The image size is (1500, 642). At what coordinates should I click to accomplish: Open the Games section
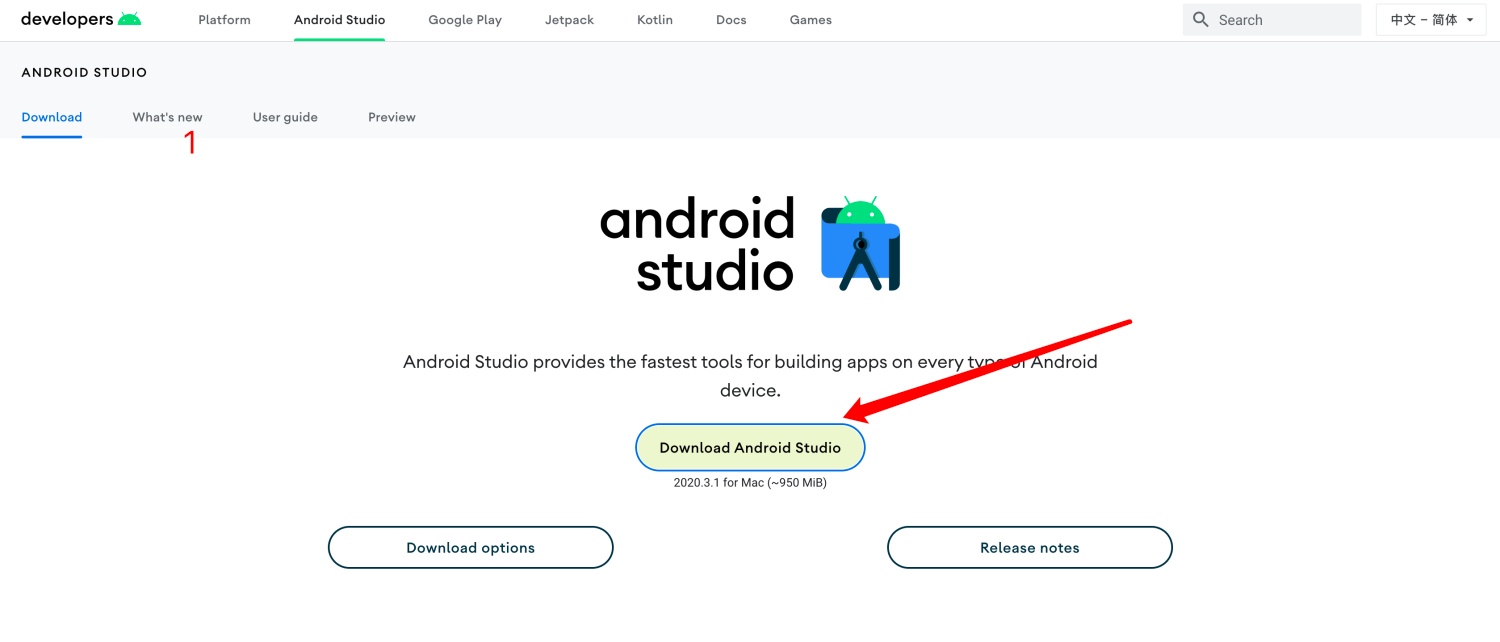pos(810,20)
